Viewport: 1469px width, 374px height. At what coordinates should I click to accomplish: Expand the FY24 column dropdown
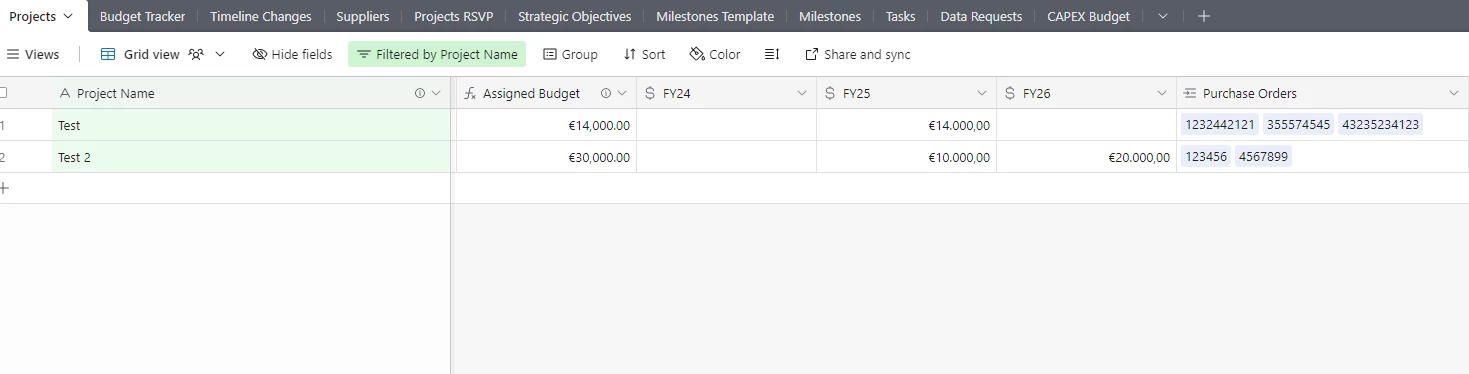801,93
